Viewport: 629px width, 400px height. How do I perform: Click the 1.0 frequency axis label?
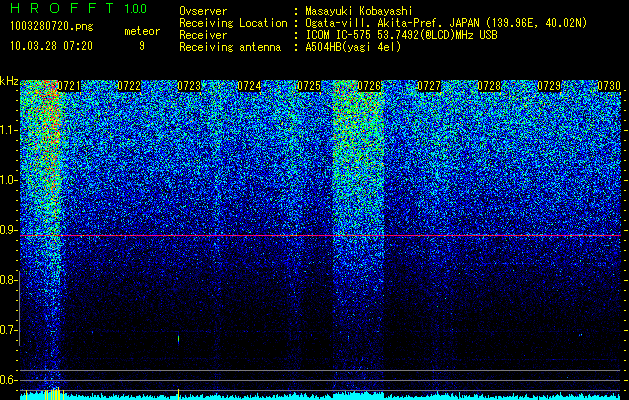8,181
